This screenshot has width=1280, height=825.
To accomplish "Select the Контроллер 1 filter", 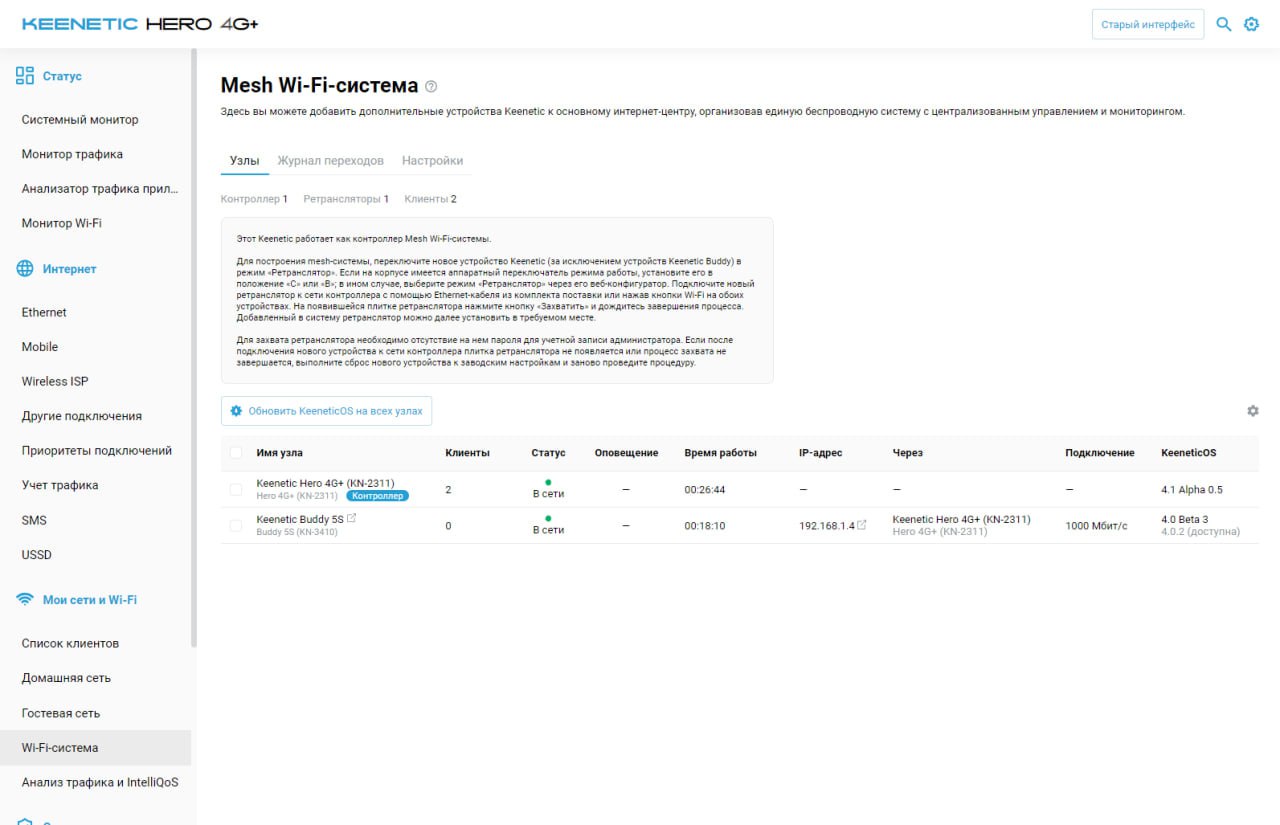I will pyautogui.click(x=254, y=199).
